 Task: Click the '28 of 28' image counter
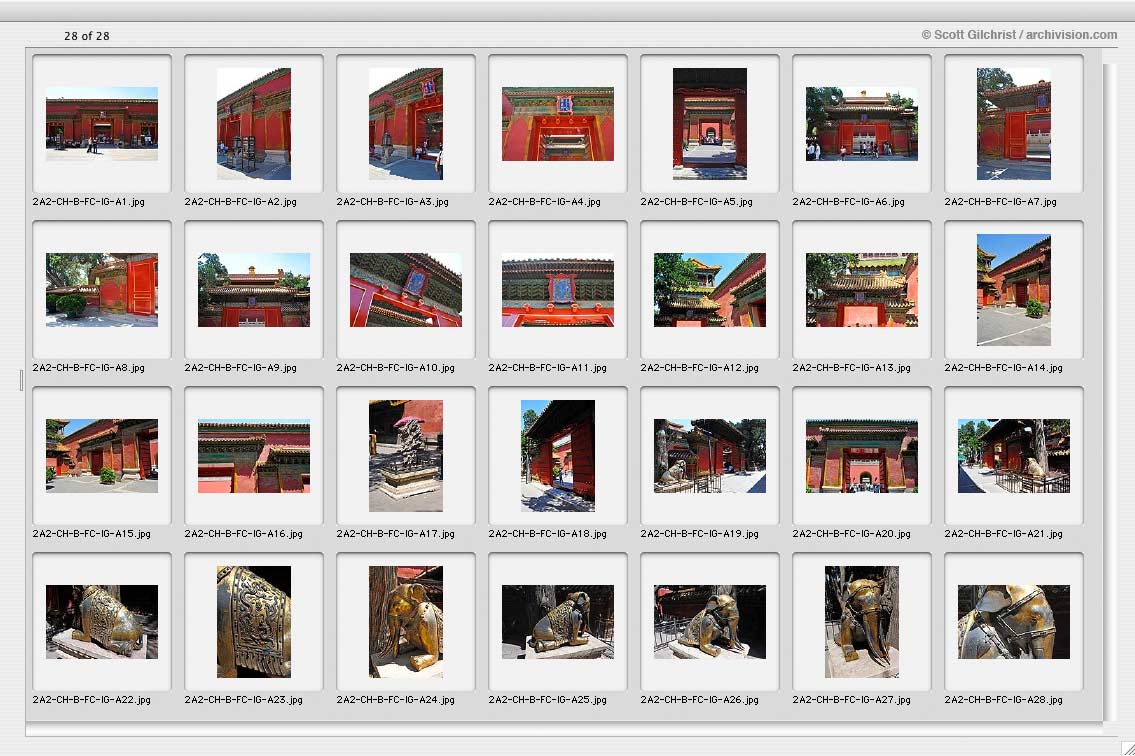point(87,35)
